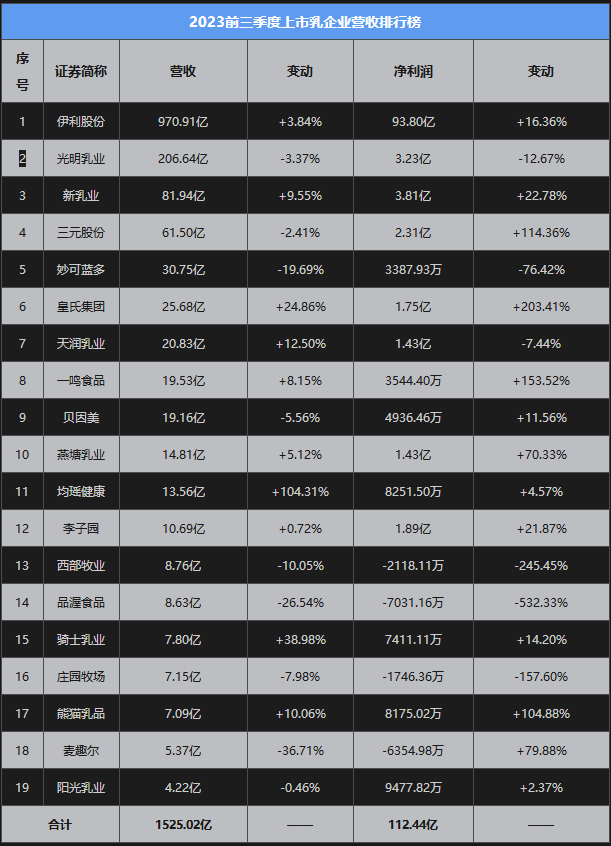
Task: Click 品渥食品 profit change -532.33%
Action: 541,602
